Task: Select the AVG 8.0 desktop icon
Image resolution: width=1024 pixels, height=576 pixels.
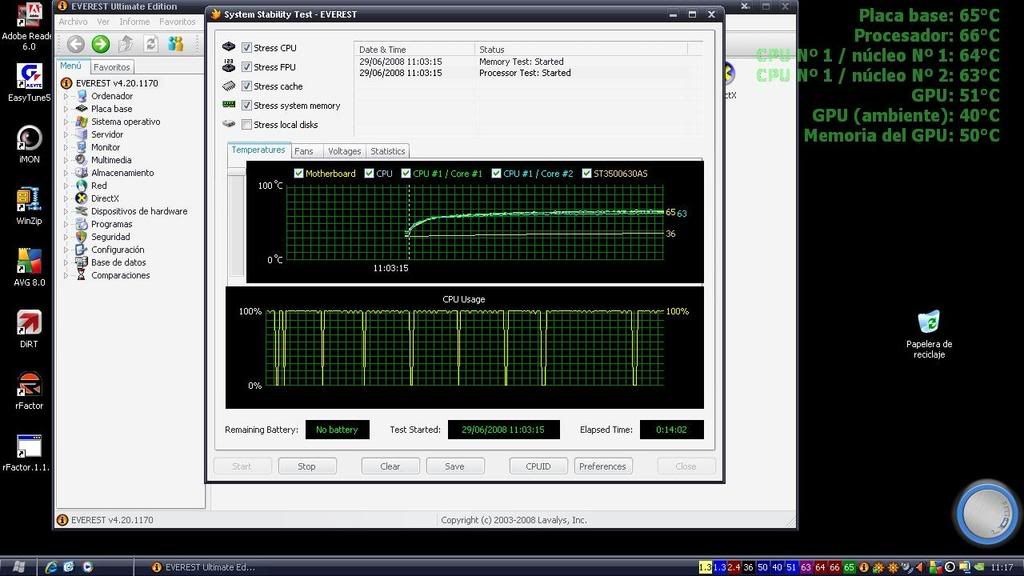Action: pyautogui.click(x=29, y=261)
